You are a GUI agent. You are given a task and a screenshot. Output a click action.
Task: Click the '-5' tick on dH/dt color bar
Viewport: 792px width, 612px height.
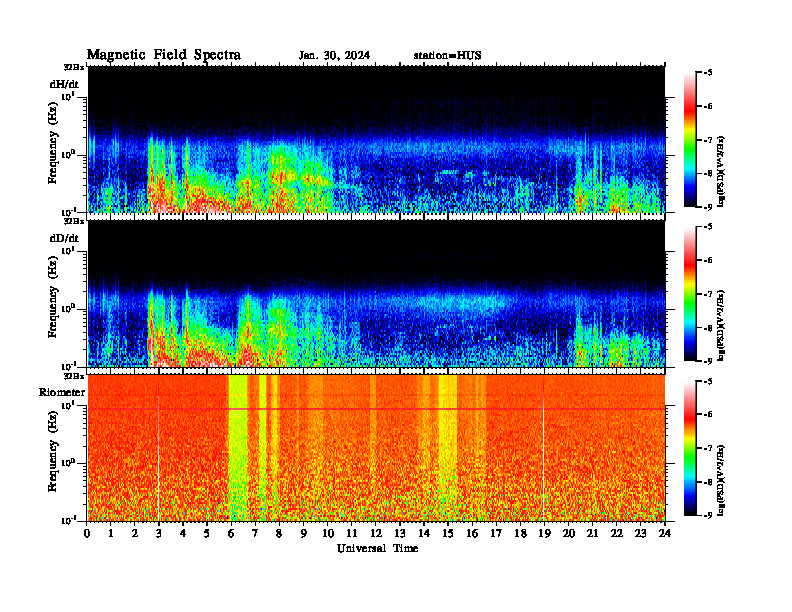click(707, 73)
